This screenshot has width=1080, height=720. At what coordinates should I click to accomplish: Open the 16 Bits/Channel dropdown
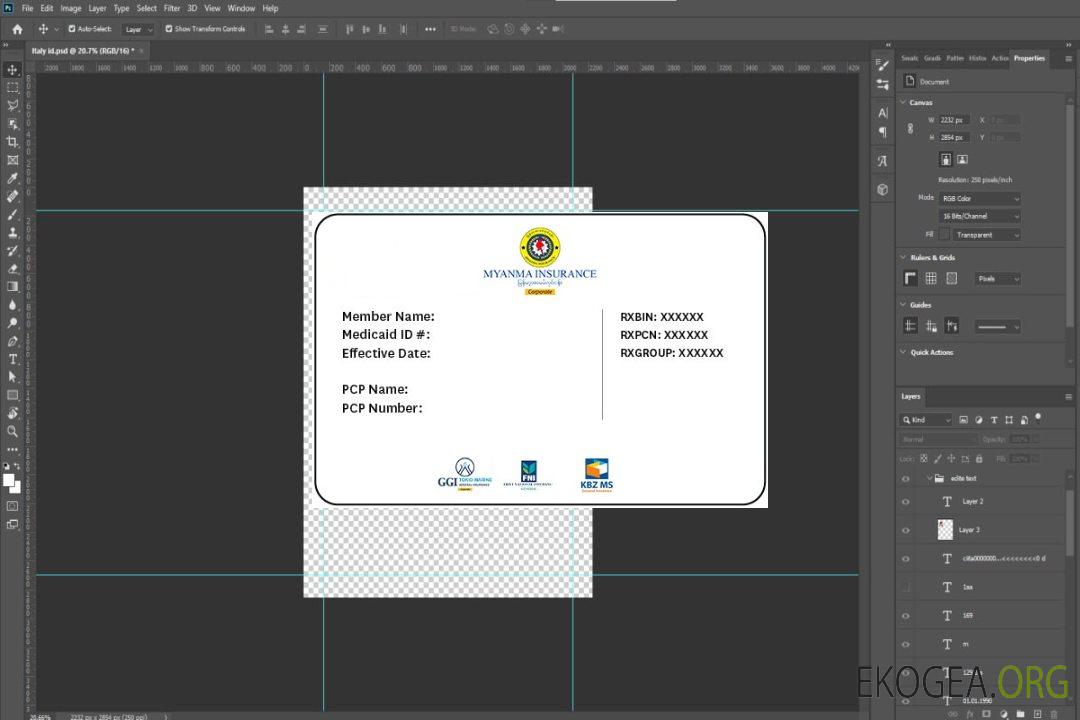coord(979,216)
